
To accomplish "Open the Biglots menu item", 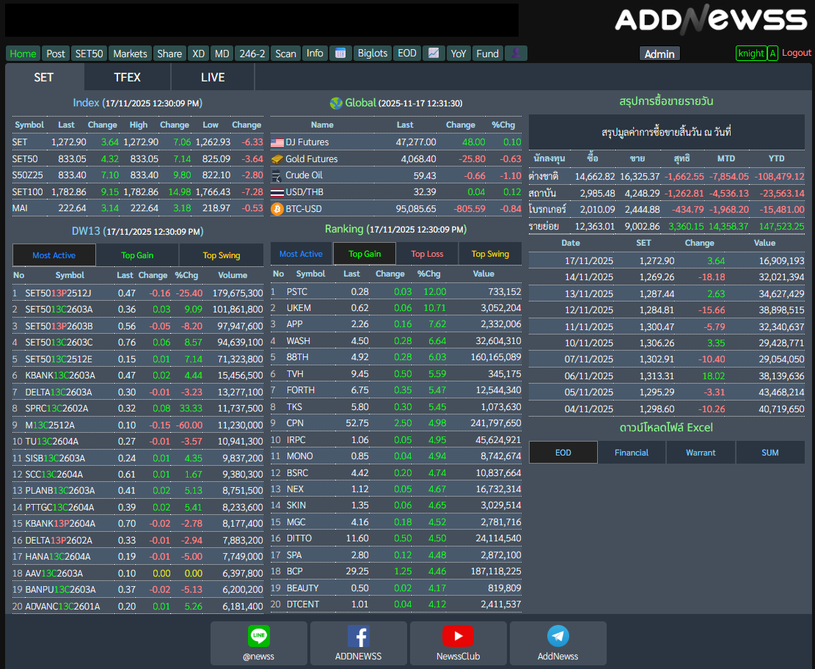I will point(373,53).
